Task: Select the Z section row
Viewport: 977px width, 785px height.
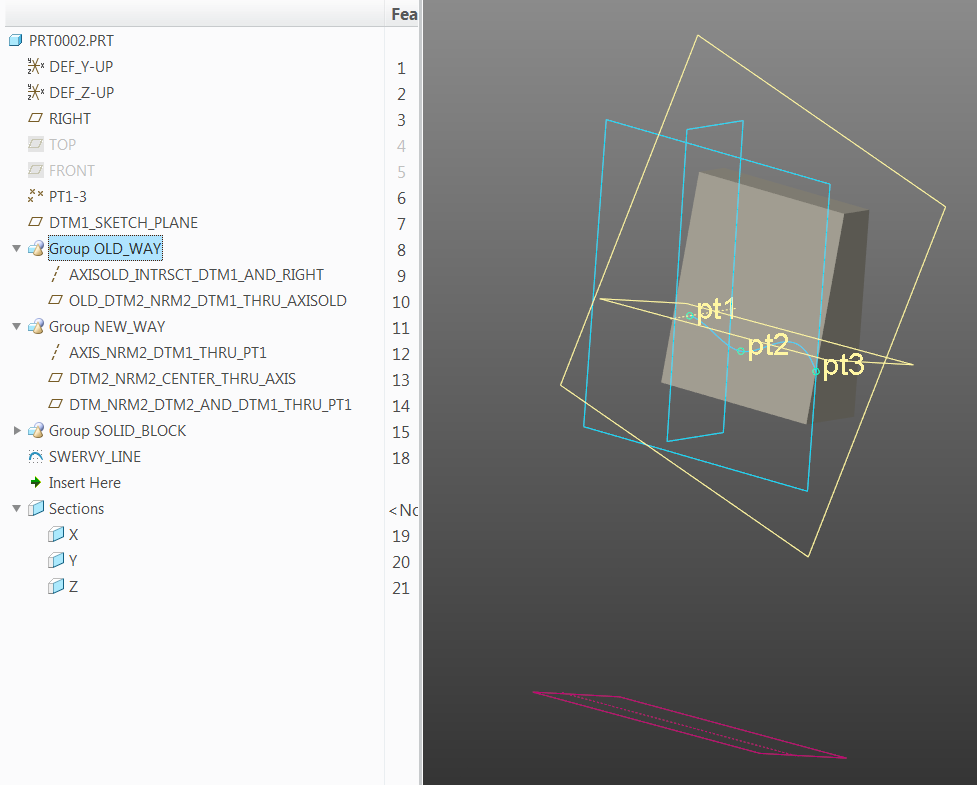Action: coord(73,587)
